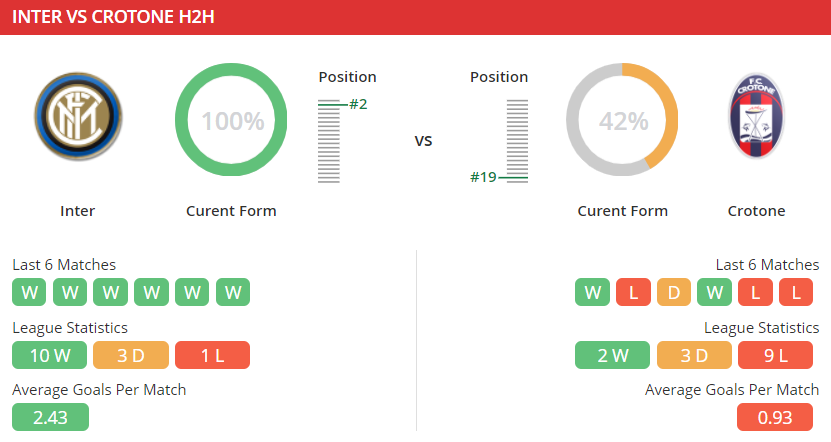The height and width of the screenshot is (442, 831).
Task: Click Crotone's first red L badge
Action: 633,292
